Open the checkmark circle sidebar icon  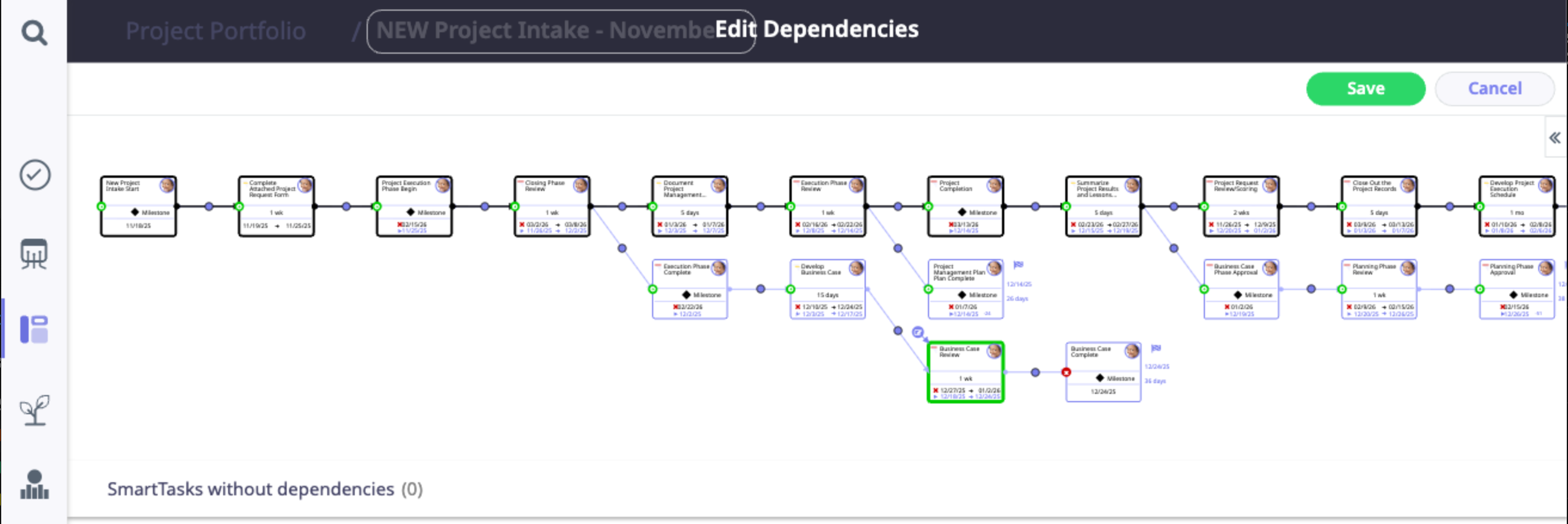[x=35, y=175]
